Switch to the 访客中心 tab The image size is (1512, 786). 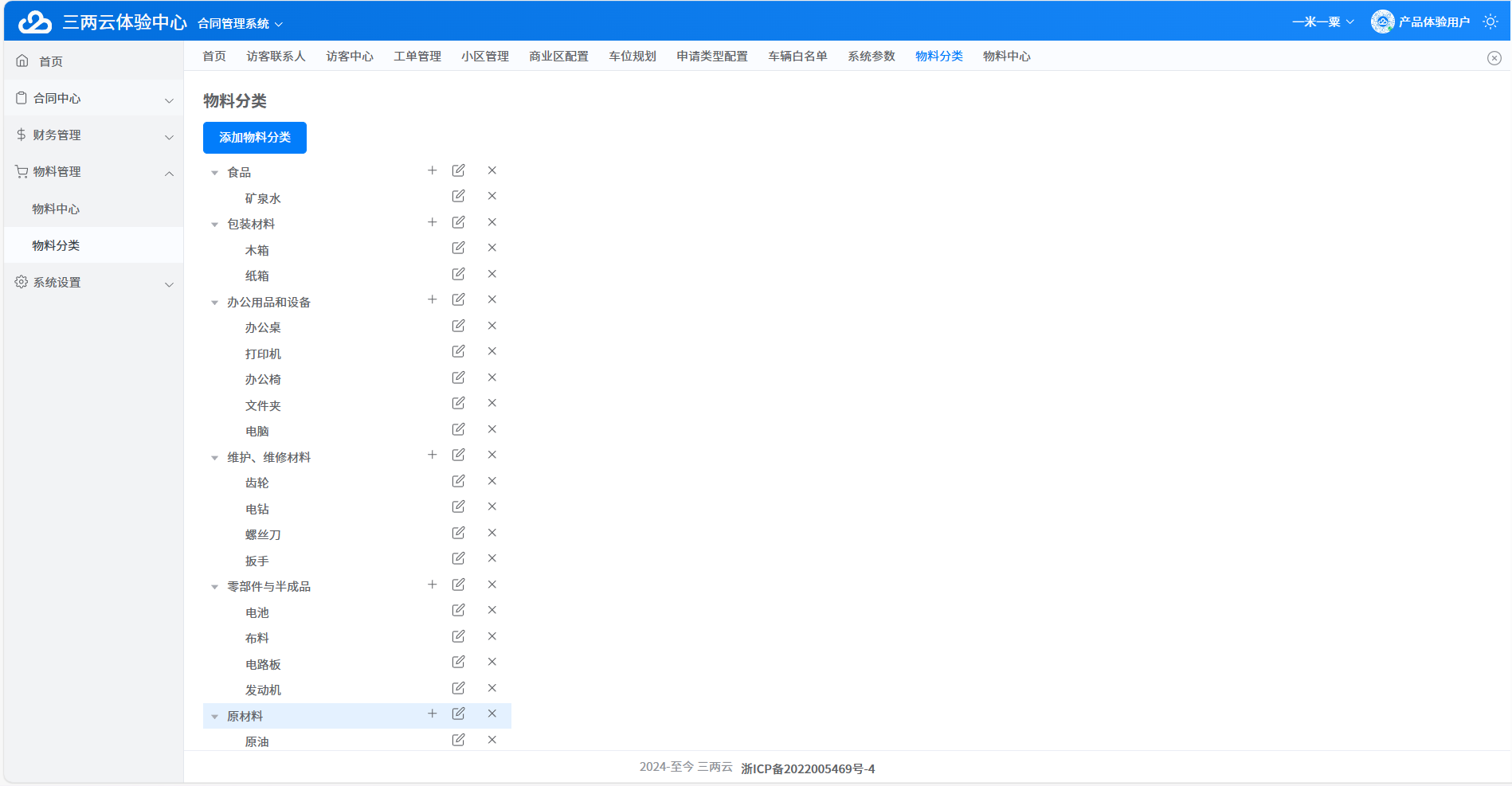coord(350,57)
